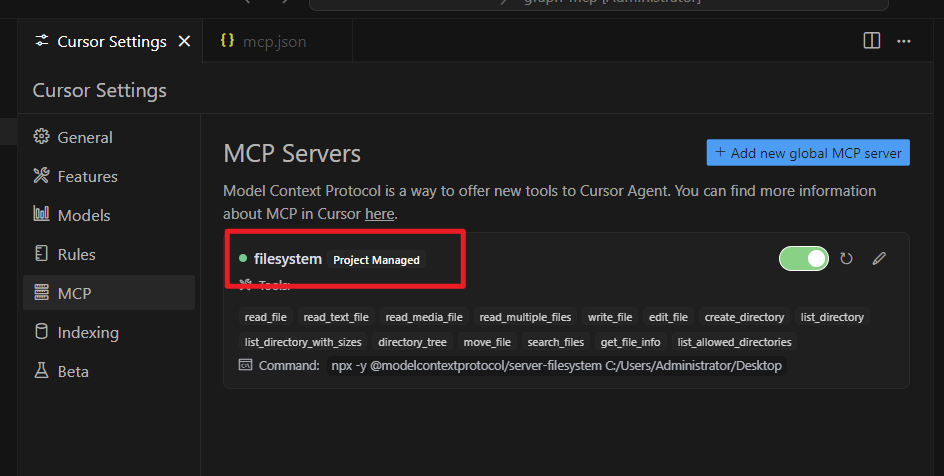Click the General gear icon
Viewport: 944px width, 476px height.
(x=41, y=137)
